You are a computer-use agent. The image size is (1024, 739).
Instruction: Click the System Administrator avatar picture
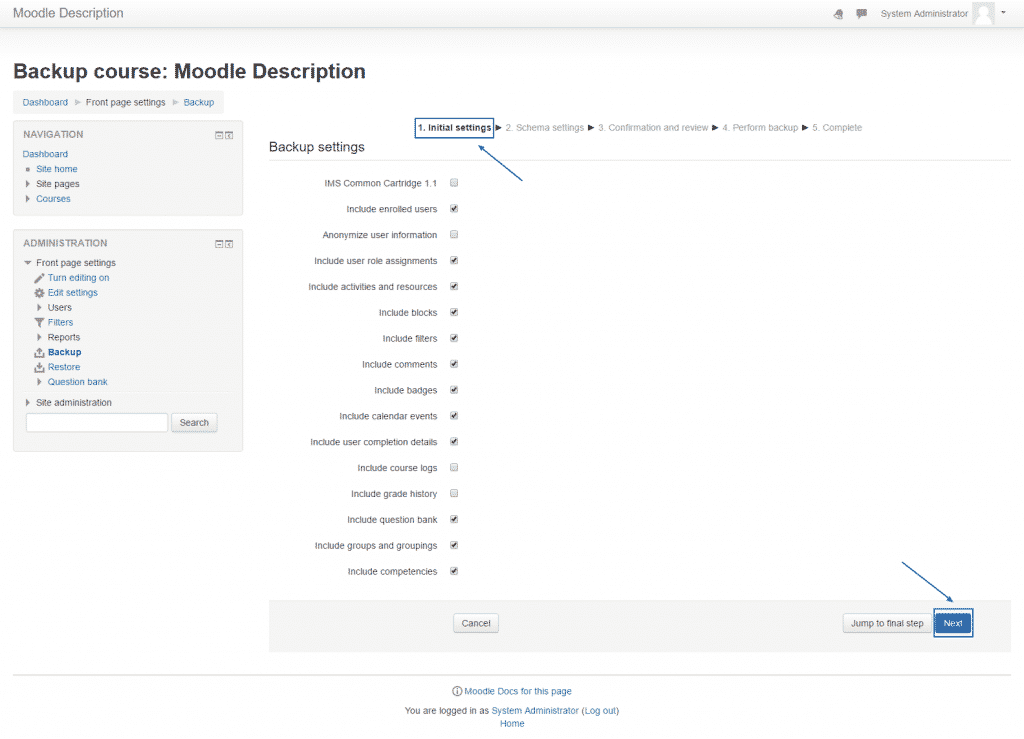click(983, 13)
